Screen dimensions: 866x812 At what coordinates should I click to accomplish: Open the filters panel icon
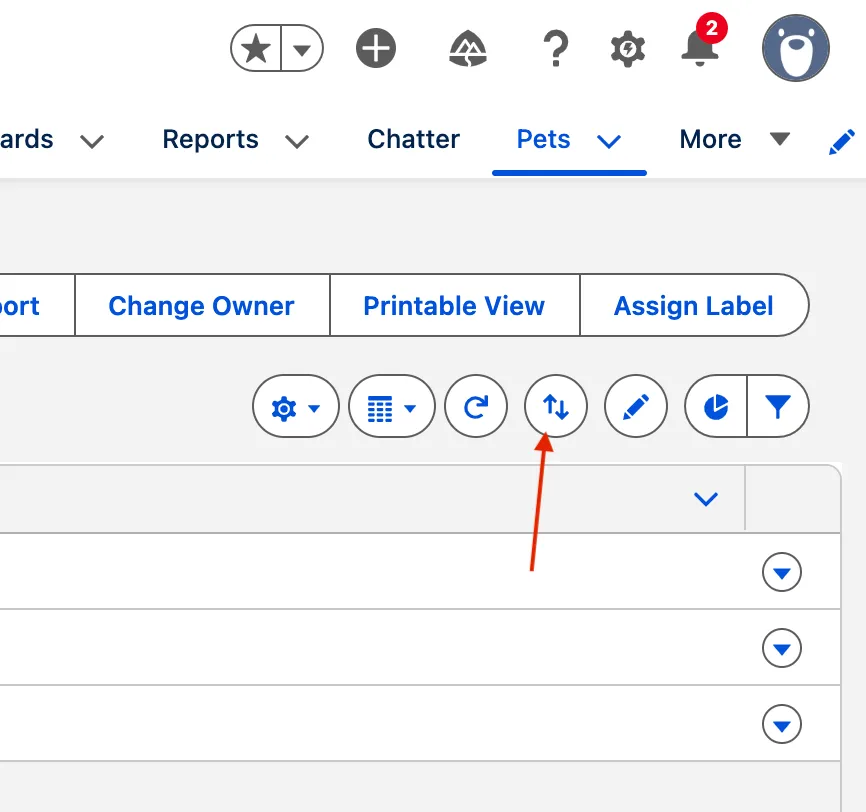click(779, 407)
